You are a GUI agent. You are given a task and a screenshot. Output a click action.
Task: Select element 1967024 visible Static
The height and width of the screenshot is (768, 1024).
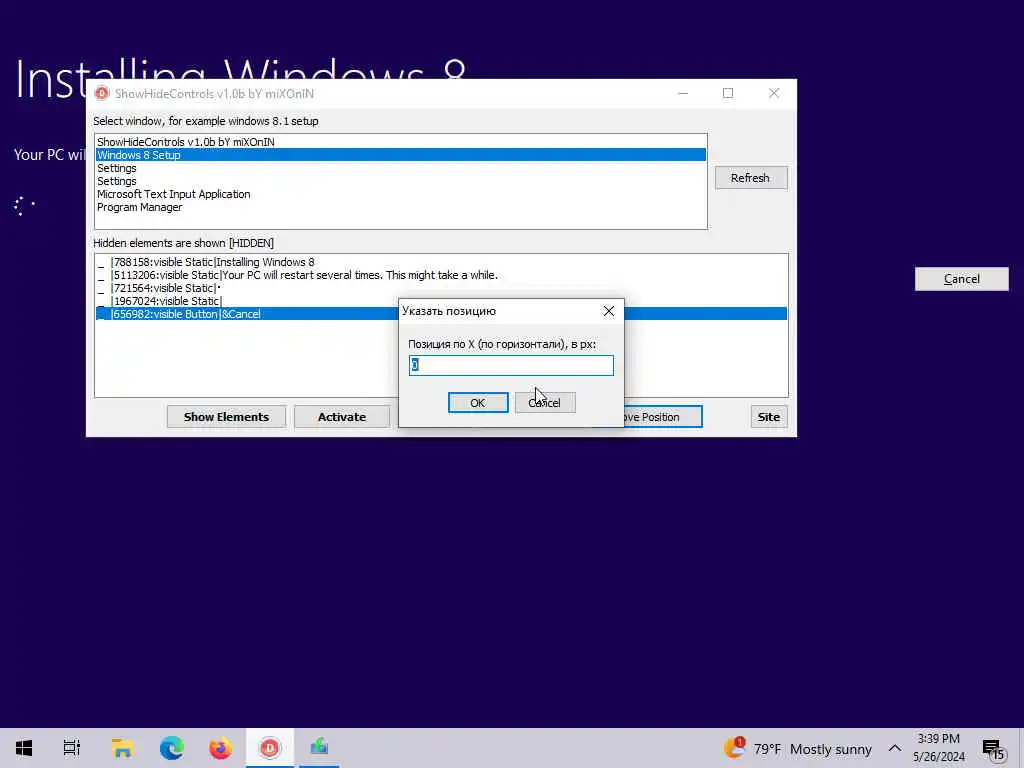point(247,301)
